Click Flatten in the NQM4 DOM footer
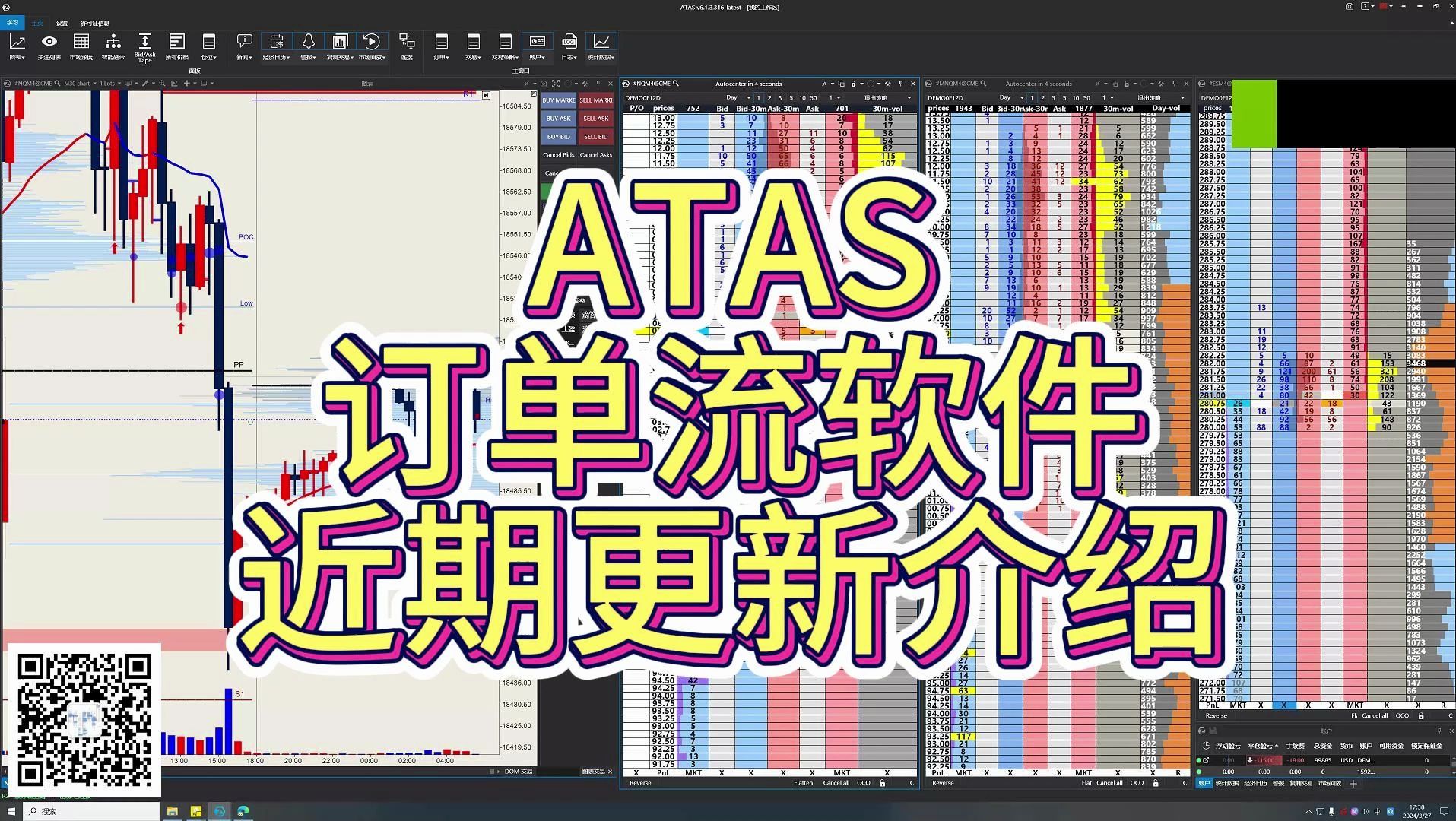The height and width of the screenshot is (821, 1456). 803,782
